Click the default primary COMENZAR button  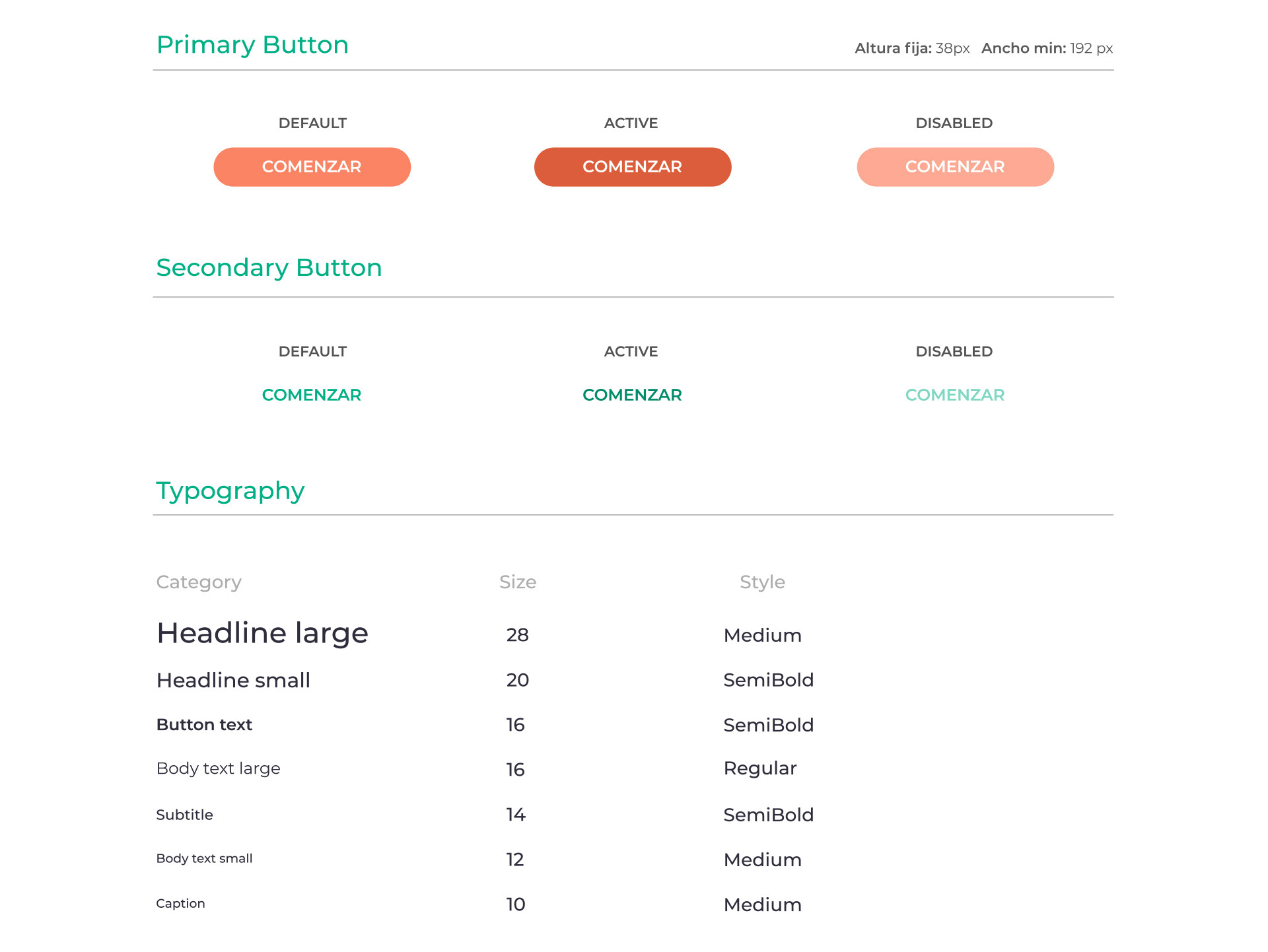click(x=312, y=167)
